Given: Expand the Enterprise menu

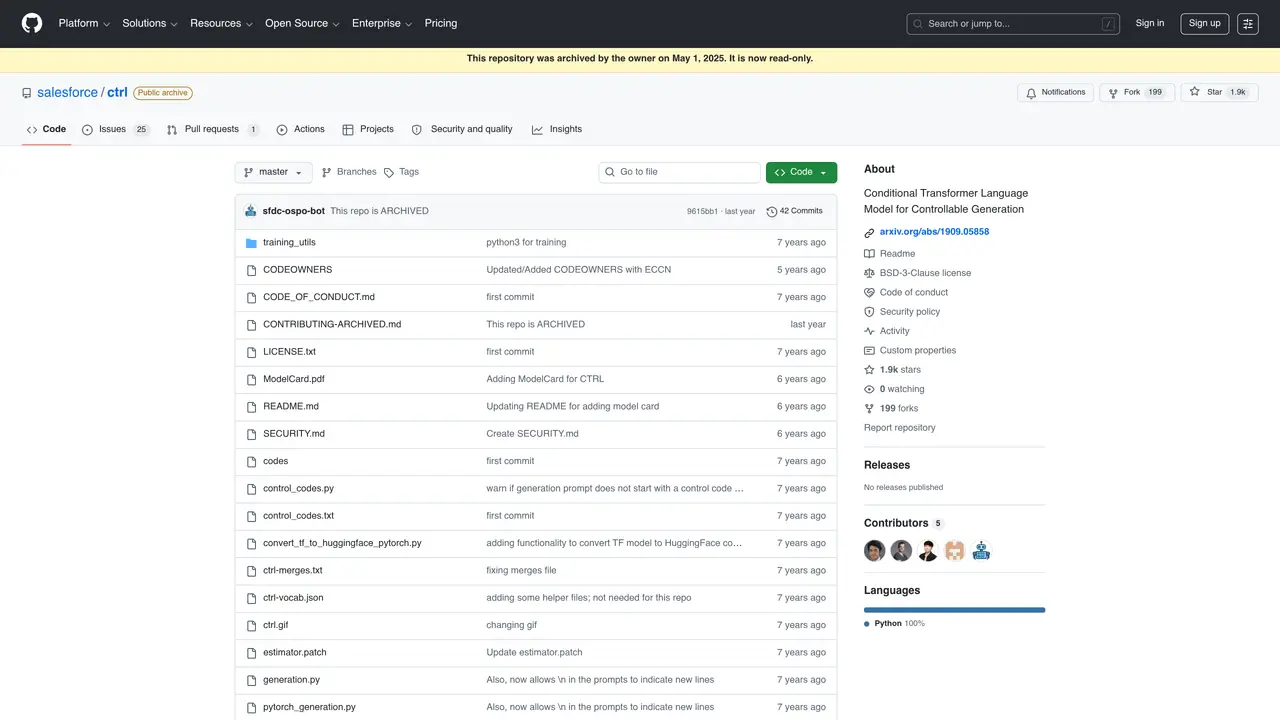Looking at the screenshot, I should tap(382, 23).
